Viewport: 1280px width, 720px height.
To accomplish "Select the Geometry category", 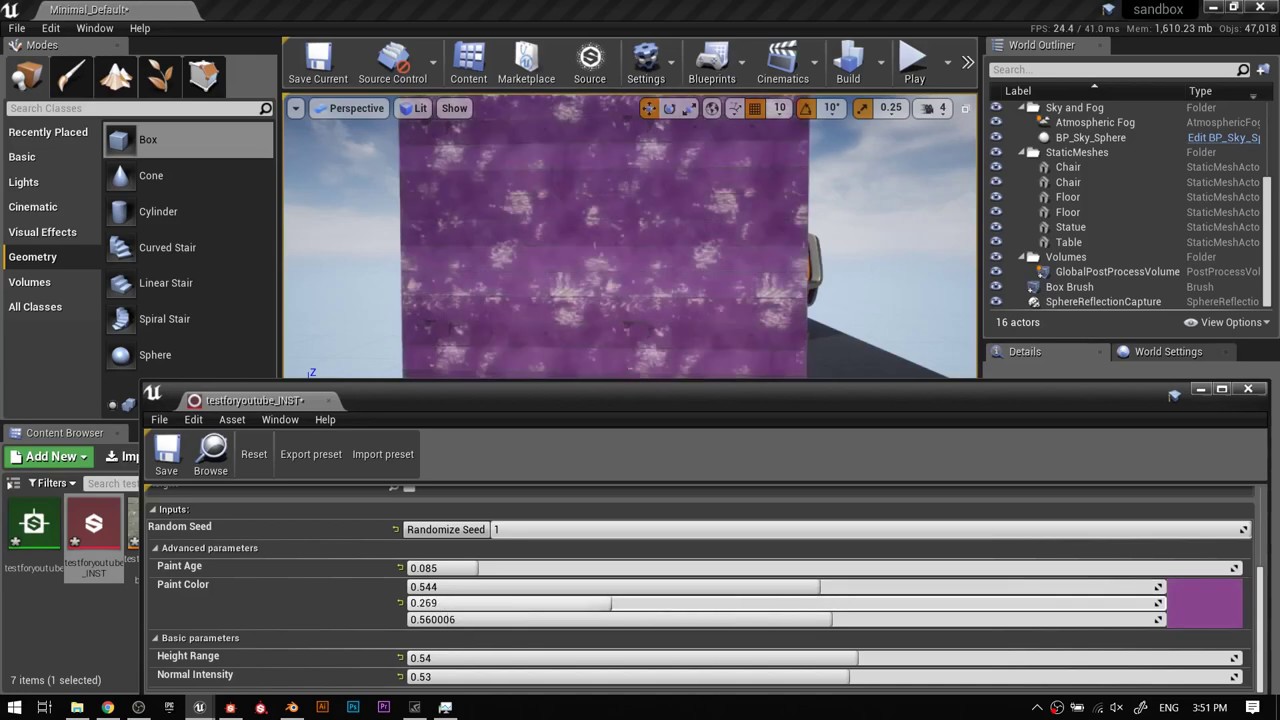I will [33, 257].
